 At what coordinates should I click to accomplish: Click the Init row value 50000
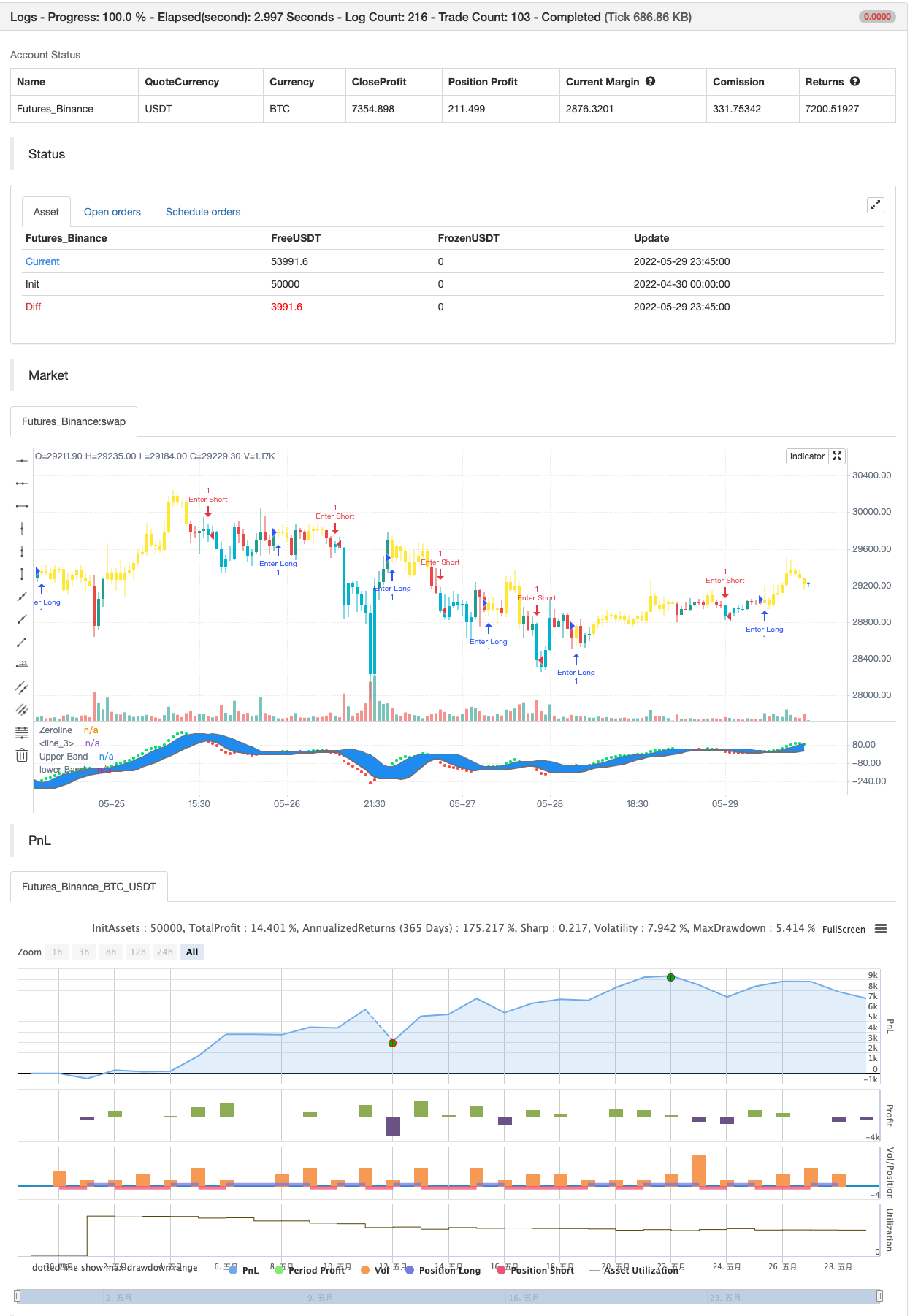click(286, 284)
